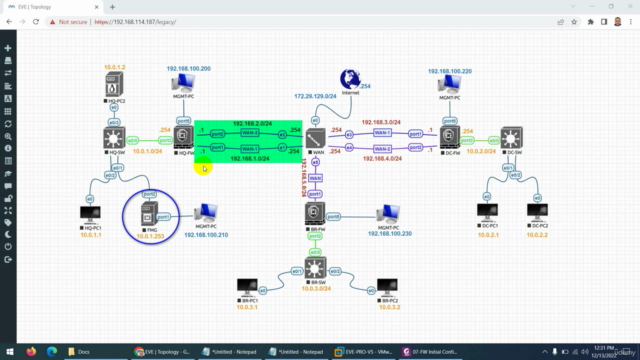
Task: Select MGMT-PC node labeled 192.168.100.200
Action: [183, 83]
